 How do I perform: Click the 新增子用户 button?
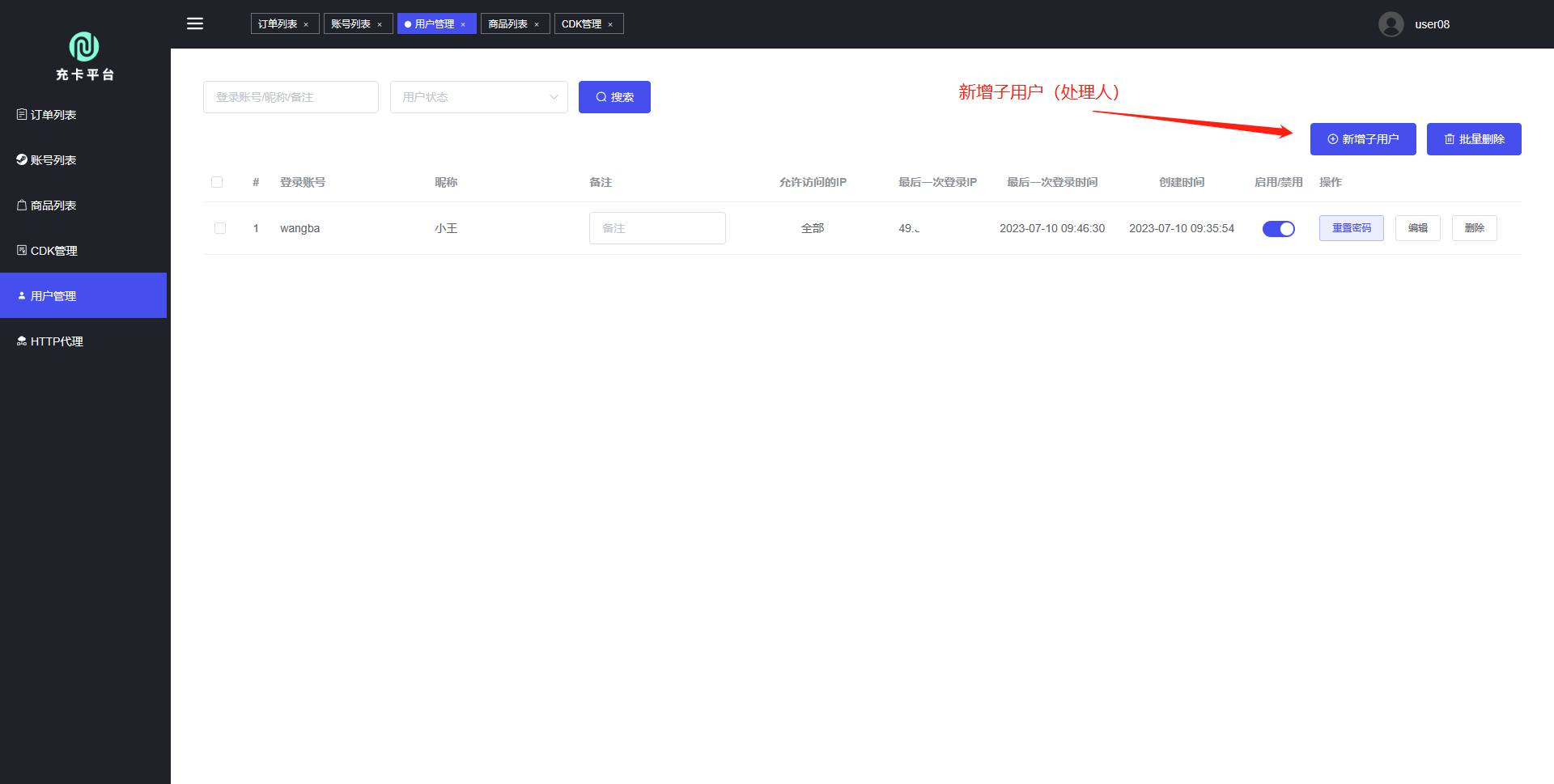pyautogui.click(x=1363, y=139)
